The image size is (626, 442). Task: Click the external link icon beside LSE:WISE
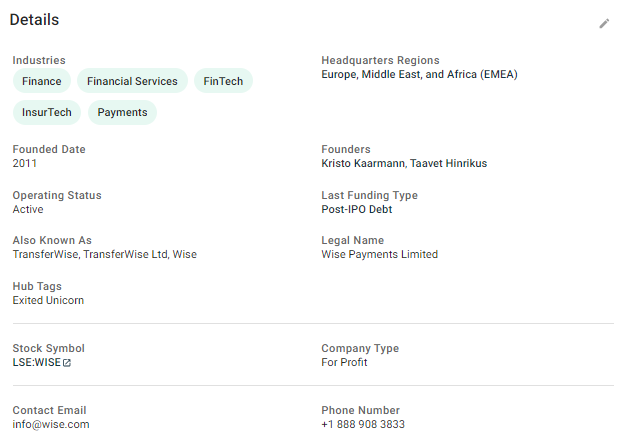click(67, 363)
